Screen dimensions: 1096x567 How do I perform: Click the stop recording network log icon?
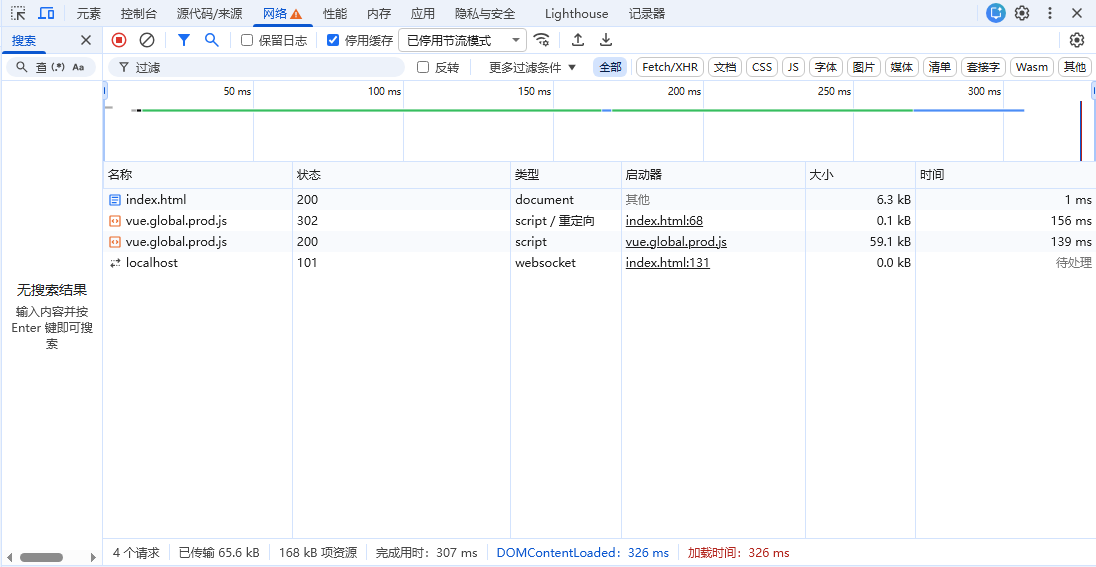tap(119, 40)
